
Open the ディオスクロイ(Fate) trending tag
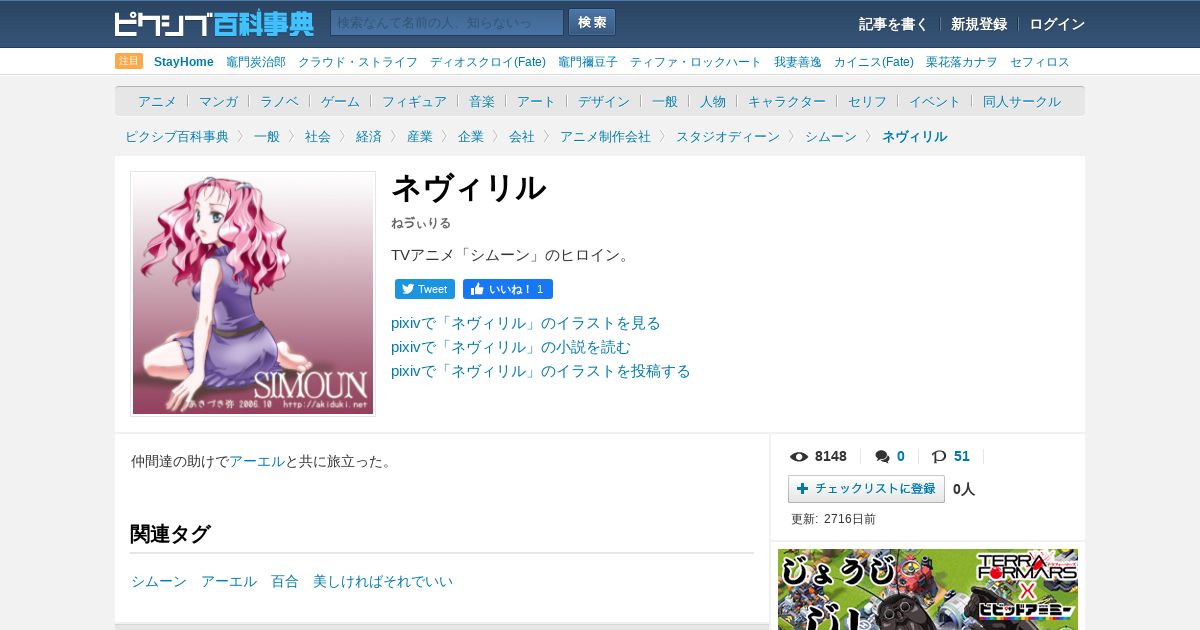coord(488,62)
